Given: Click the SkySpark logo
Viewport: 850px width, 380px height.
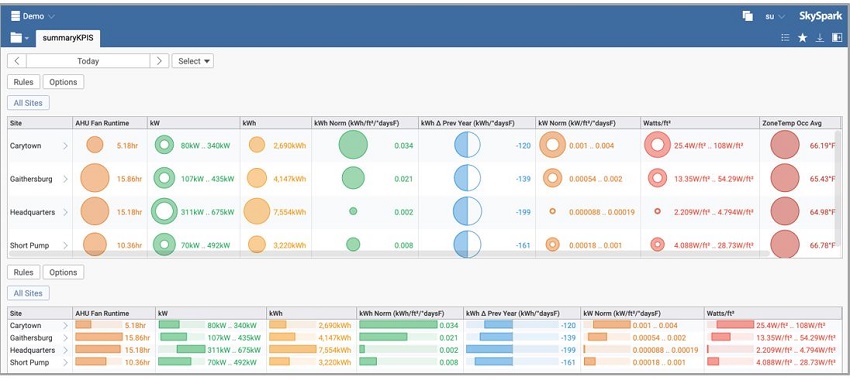Looking at the screenshot, I should [821, 16].
